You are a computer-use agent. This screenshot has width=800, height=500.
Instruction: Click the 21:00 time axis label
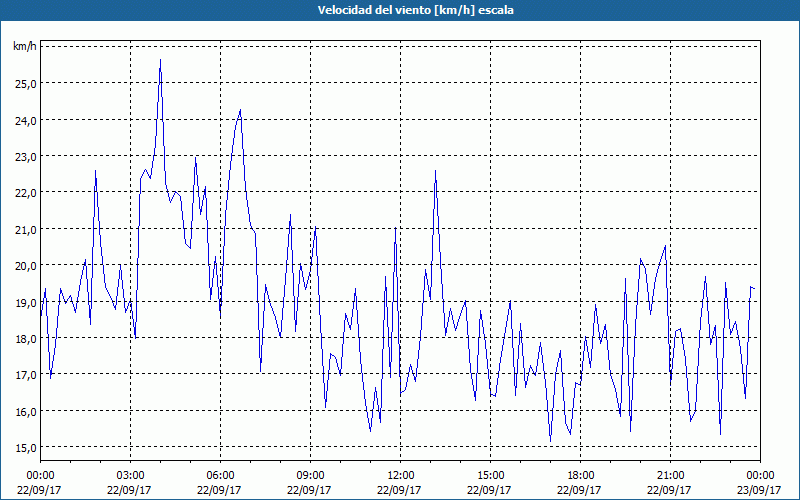click(670, 476)
